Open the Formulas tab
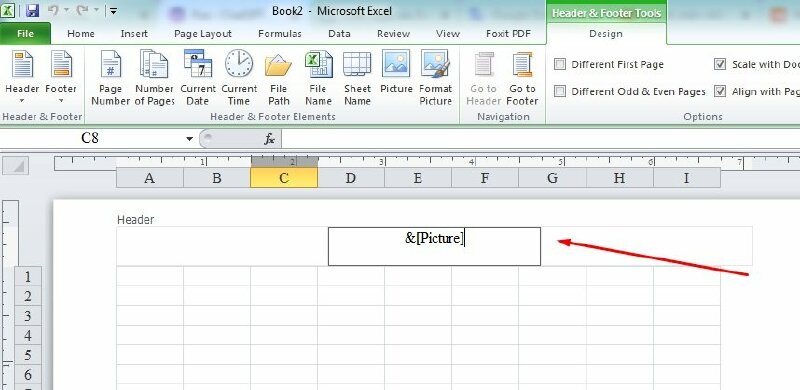Image resolution: width=800 pixels, height=390 pixels. (x=280, y=34)
